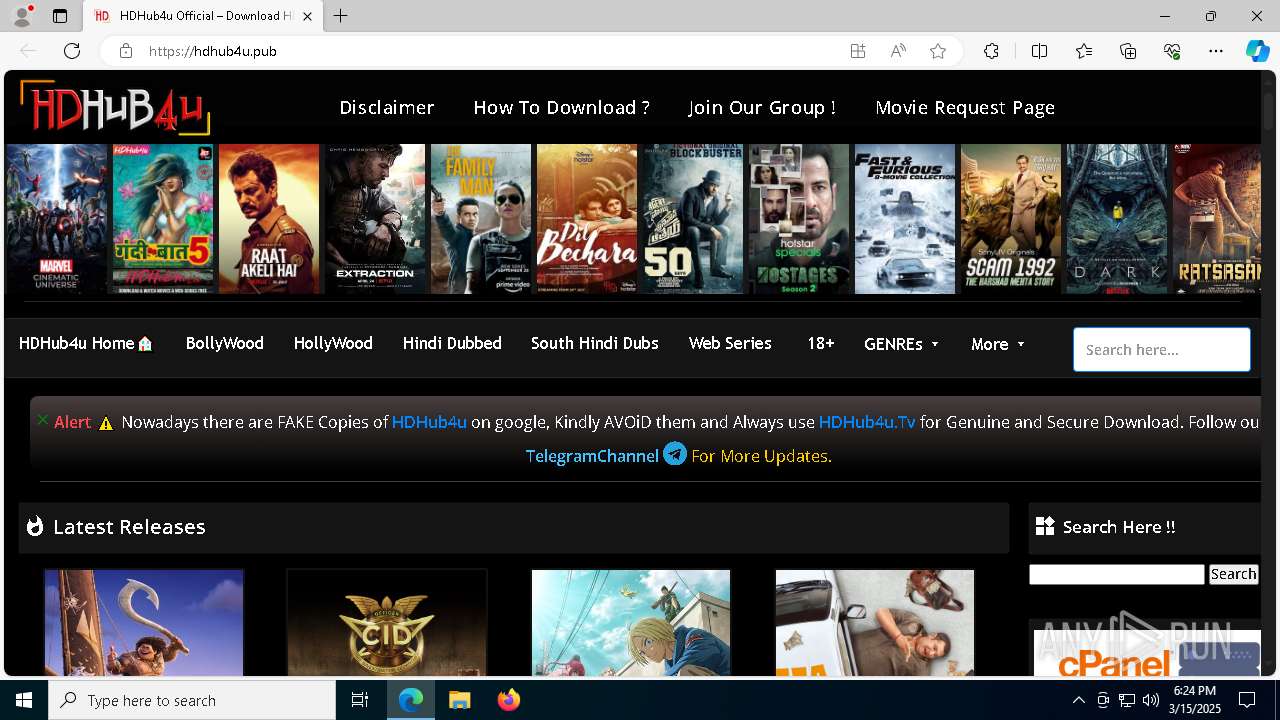Launch Copilot sidebar
1280x720 pixels.
[x=1257, y=51]
